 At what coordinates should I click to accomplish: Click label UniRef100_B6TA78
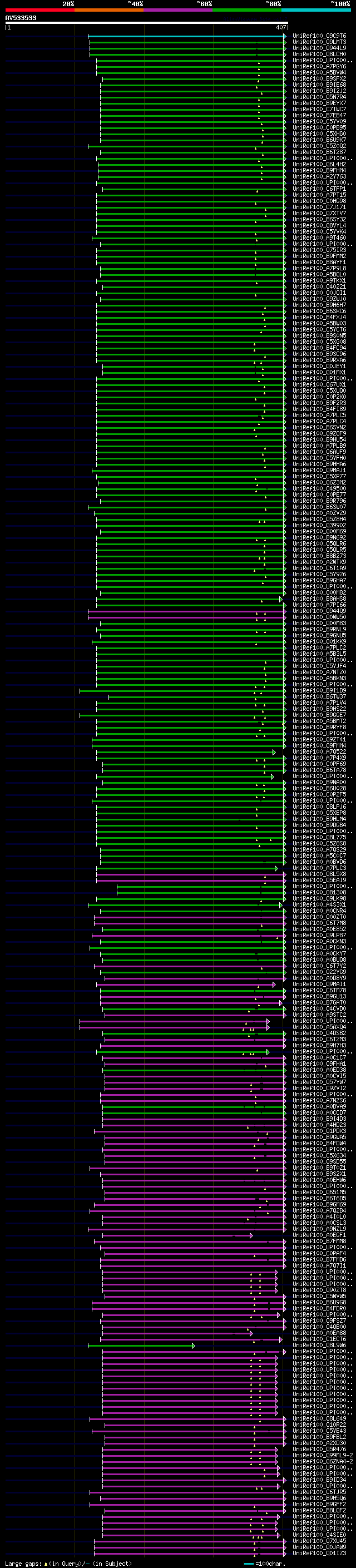tap(319, 770)
